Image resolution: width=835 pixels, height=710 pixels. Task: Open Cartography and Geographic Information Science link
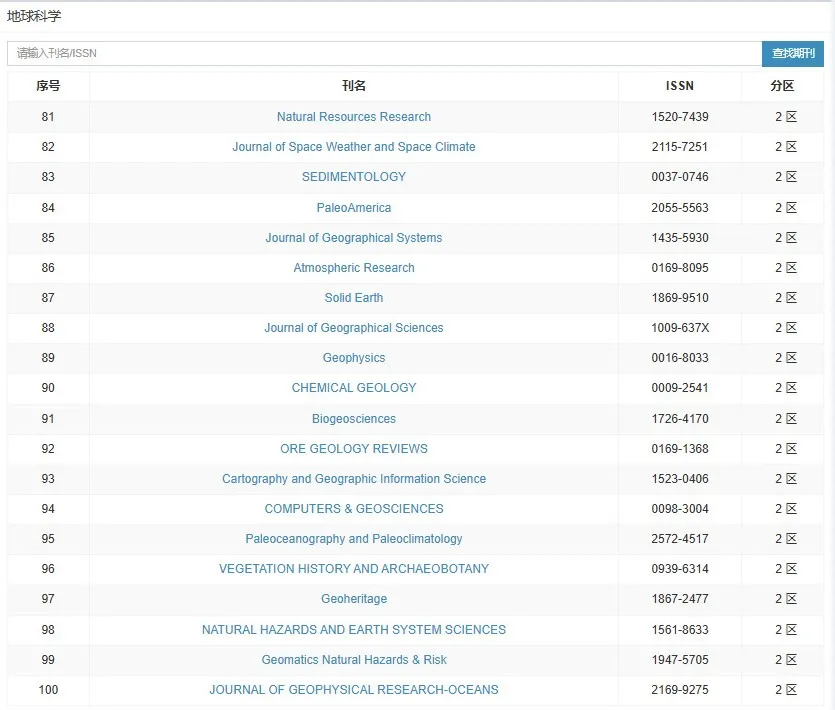coord(354,479)
